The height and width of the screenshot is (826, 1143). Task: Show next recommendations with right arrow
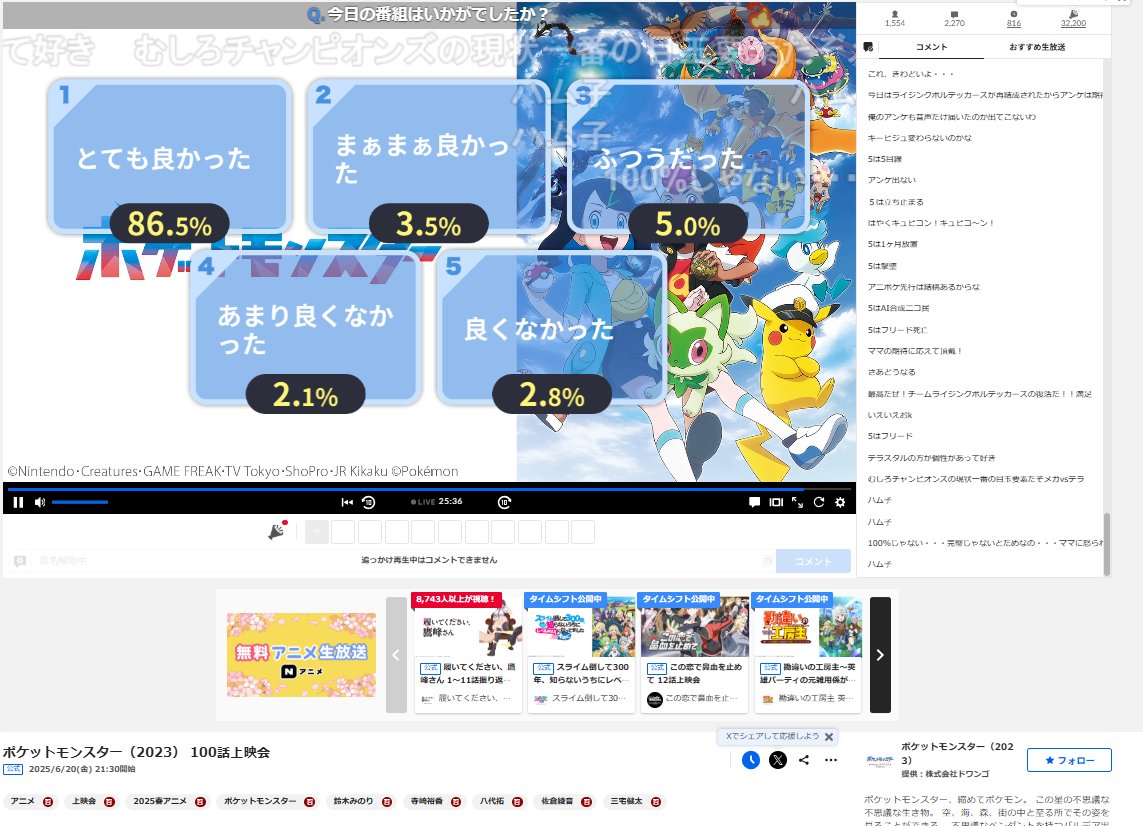[880, 655]
